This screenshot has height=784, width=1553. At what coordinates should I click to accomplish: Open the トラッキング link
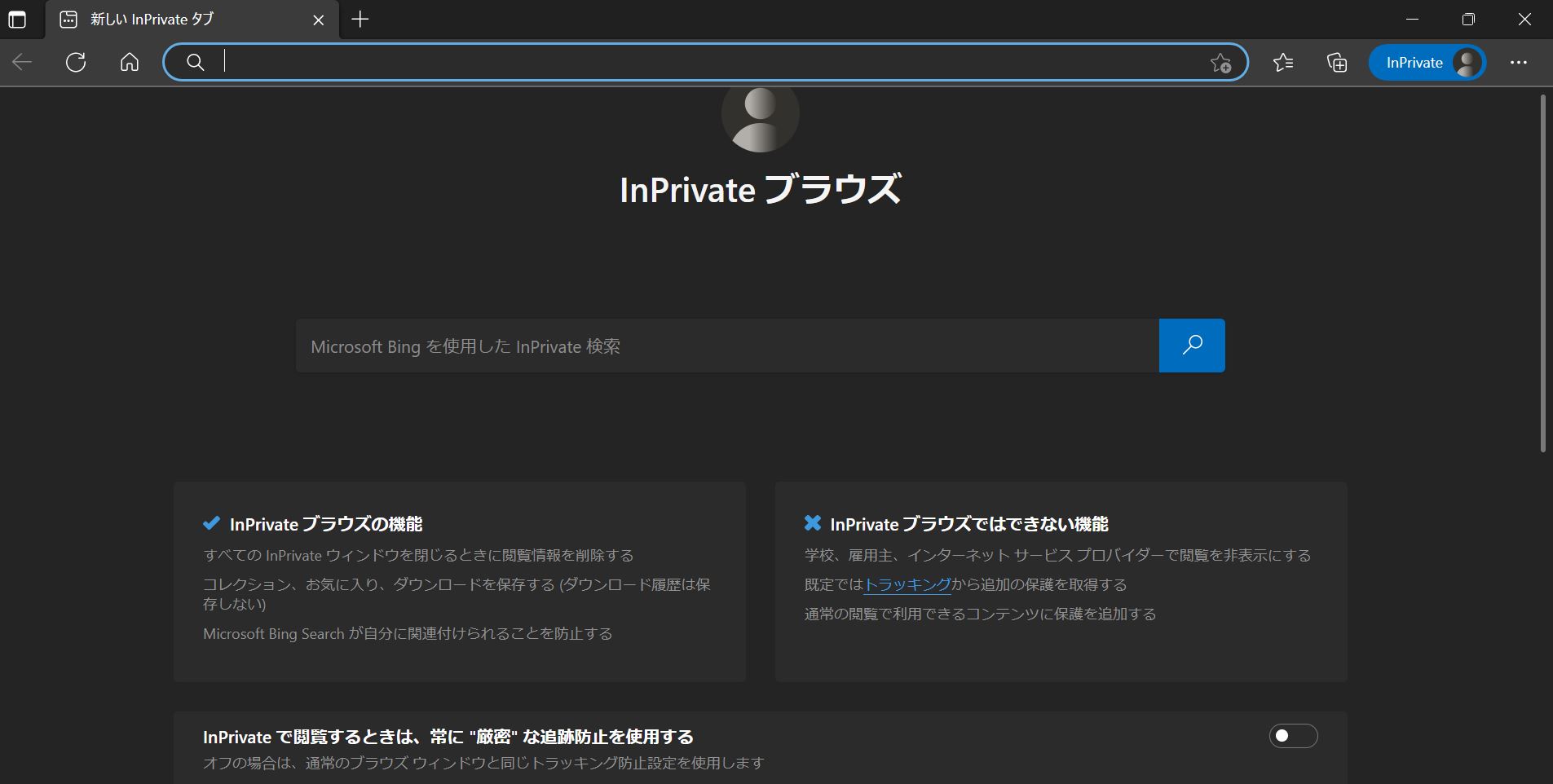907,584
